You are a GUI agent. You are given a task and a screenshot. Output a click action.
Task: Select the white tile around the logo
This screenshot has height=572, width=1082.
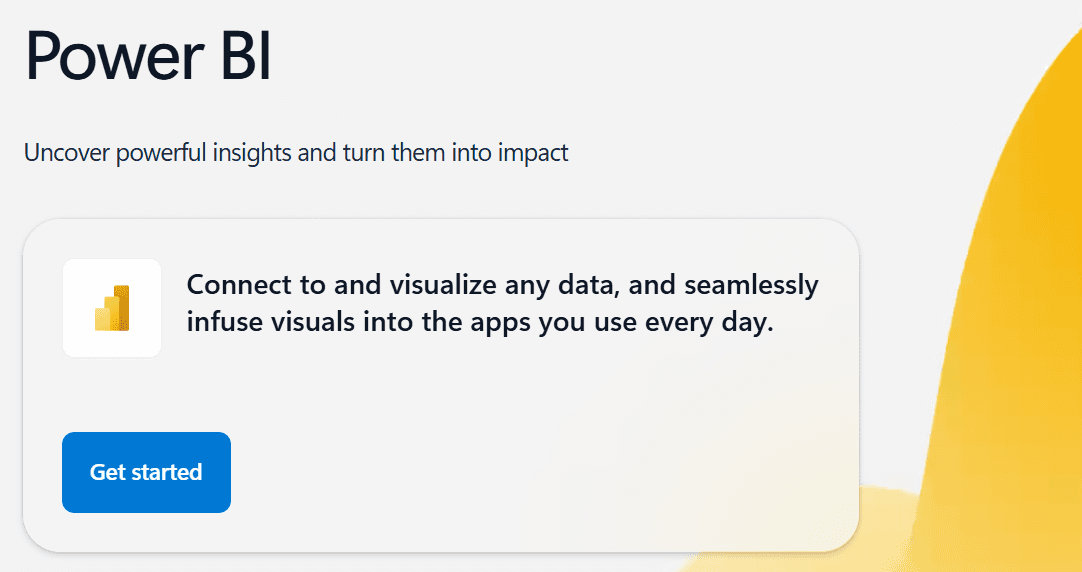click(x=112, y=308)
